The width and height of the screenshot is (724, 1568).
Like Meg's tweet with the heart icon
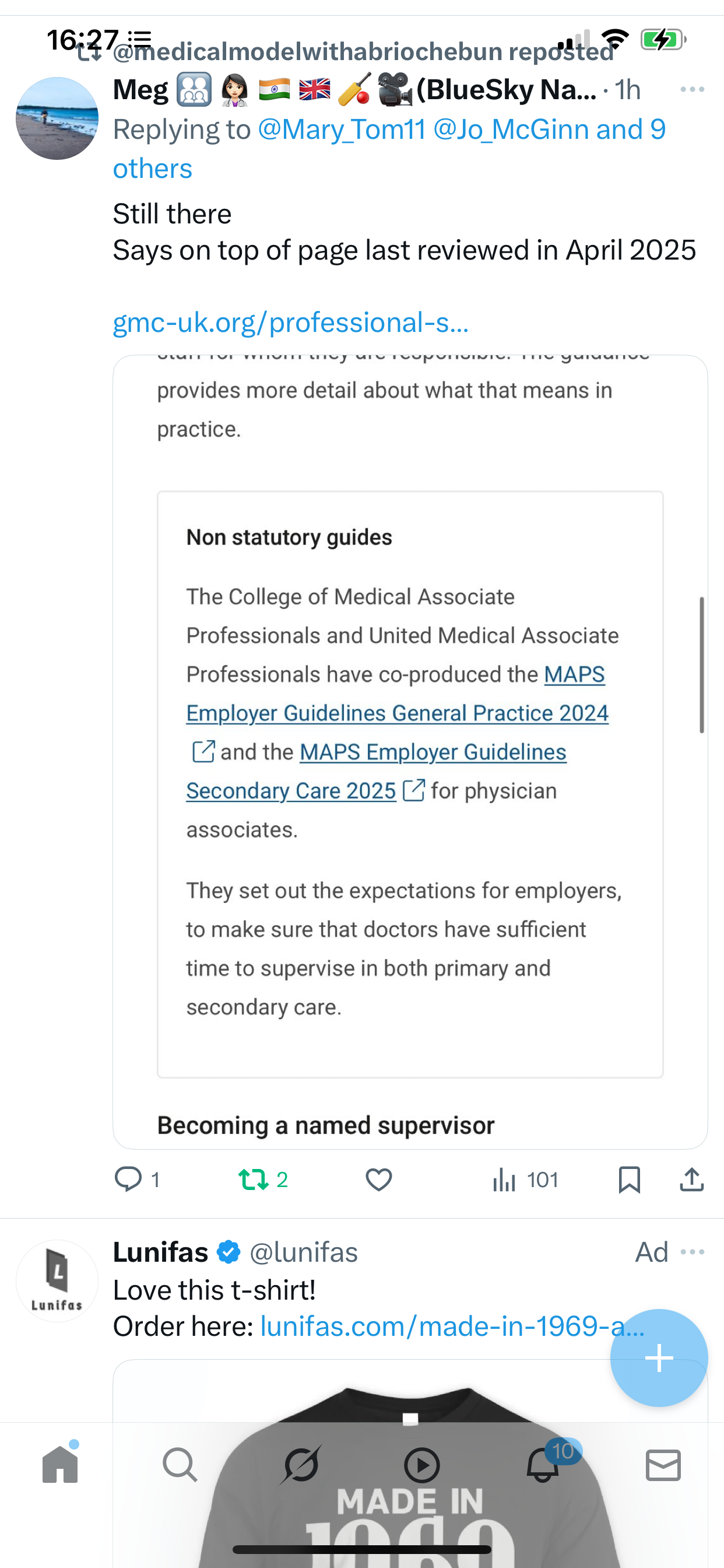click(x=378, y=1179)
